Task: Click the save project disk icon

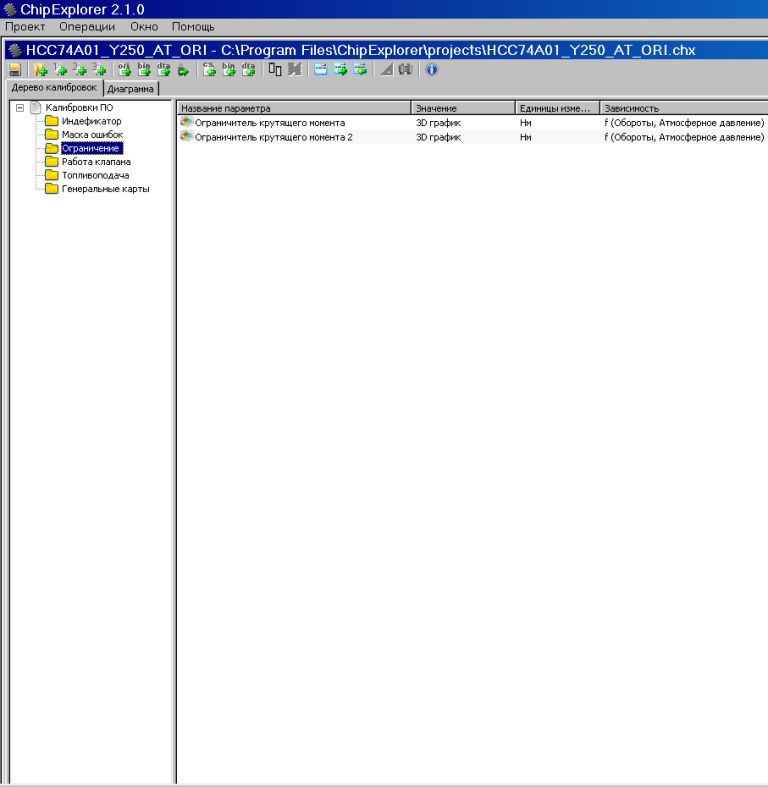Action: (x=15, y=70)
